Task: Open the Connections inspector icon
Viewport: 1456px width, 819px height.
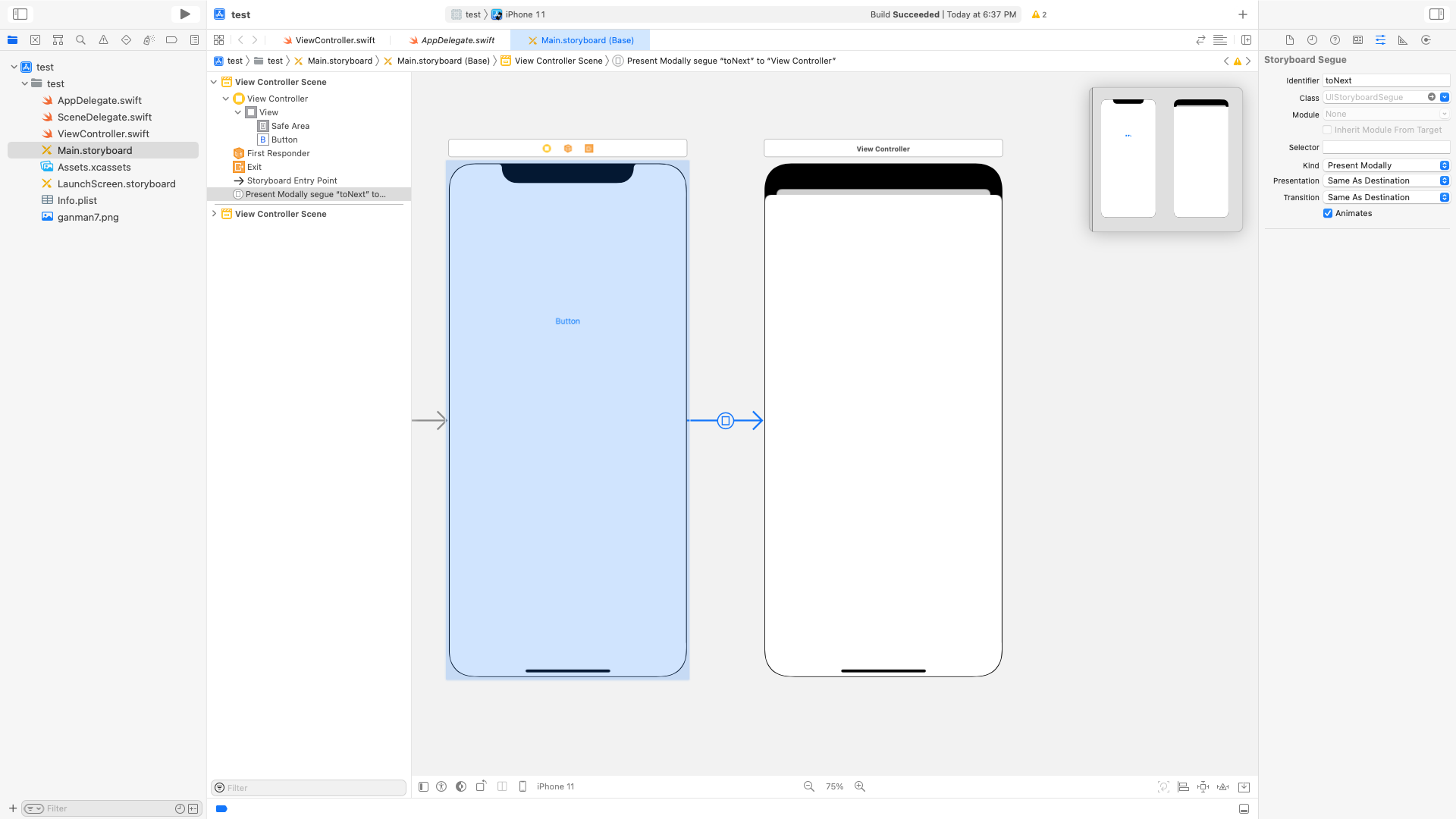Action: pyautogui.click(x=1426, y=40)
